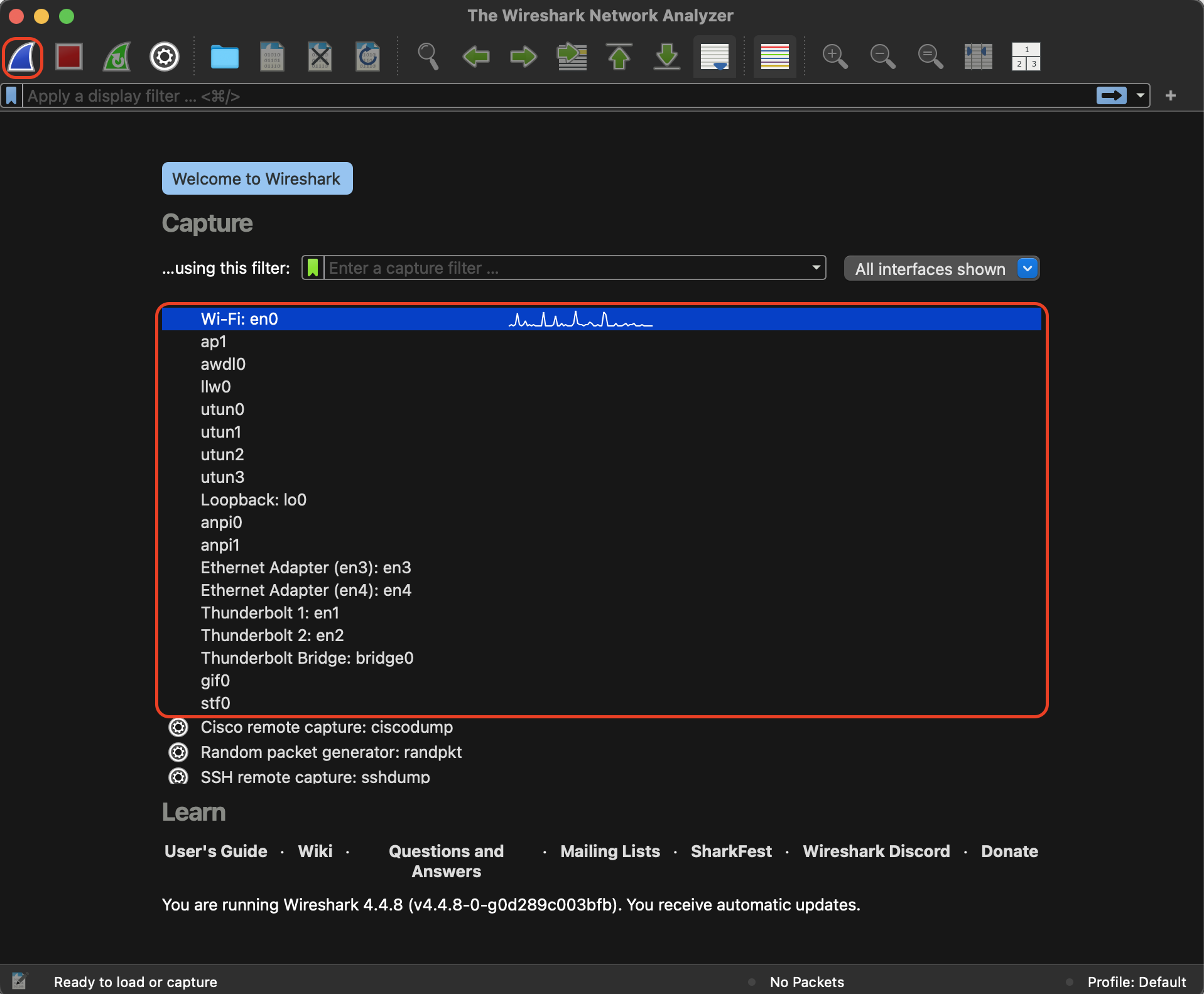
Task: Select the utun1 interface
Action: (x=602, y=432)
